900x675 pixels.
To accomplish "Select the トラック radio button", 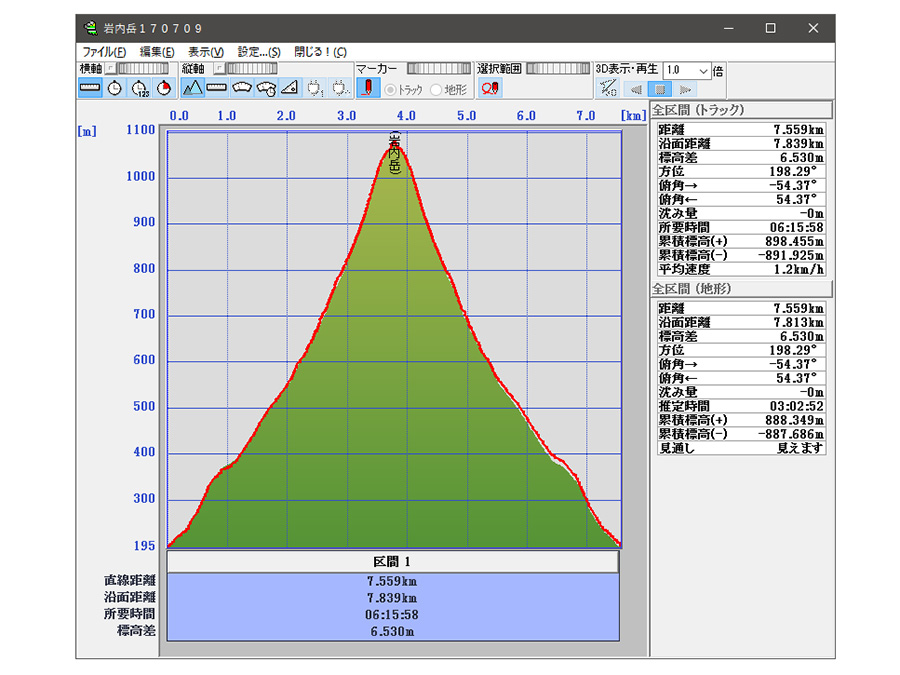I will (x=391, y=89).
